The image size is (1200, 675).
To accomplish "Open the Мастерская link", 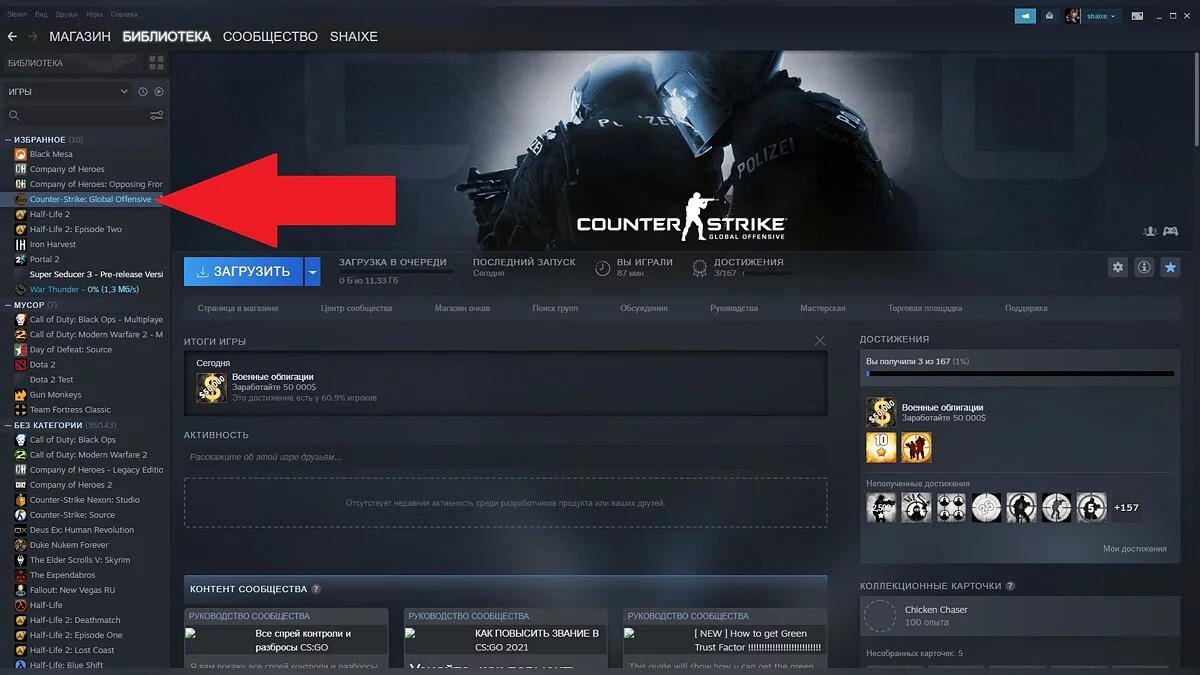I will pyautogui.click(x=822, y=308).
